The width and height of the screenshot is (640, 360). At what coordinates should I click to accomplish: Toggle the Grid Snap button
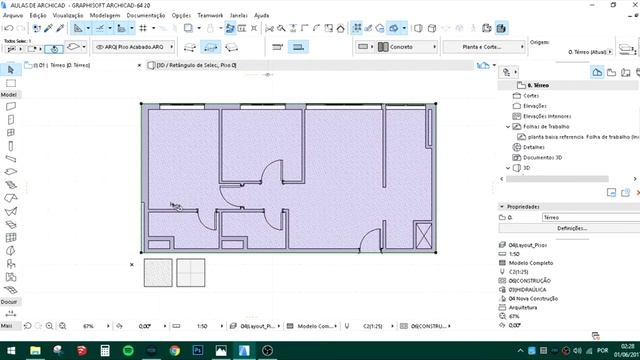coord(143,28)
